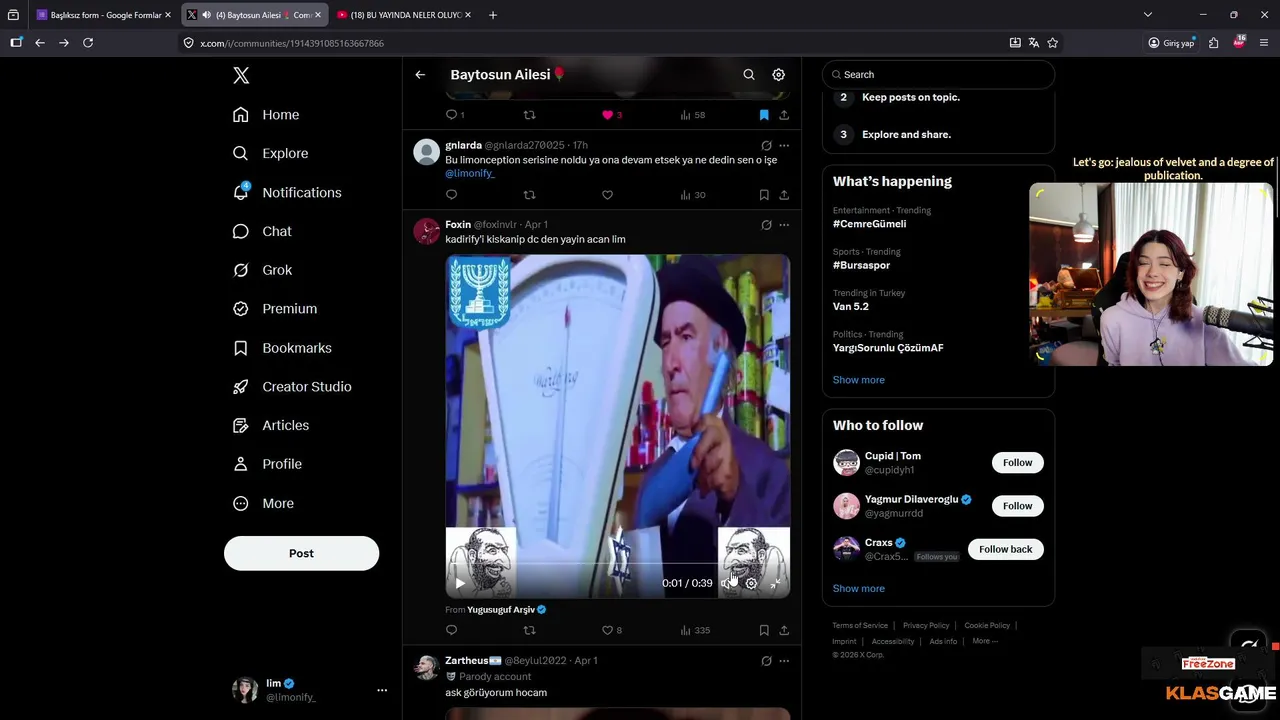The height and width of the screenshot is (720, 1280).
Task: Open Van 5.2 trending topic
Action: click(x=851, y=306)
